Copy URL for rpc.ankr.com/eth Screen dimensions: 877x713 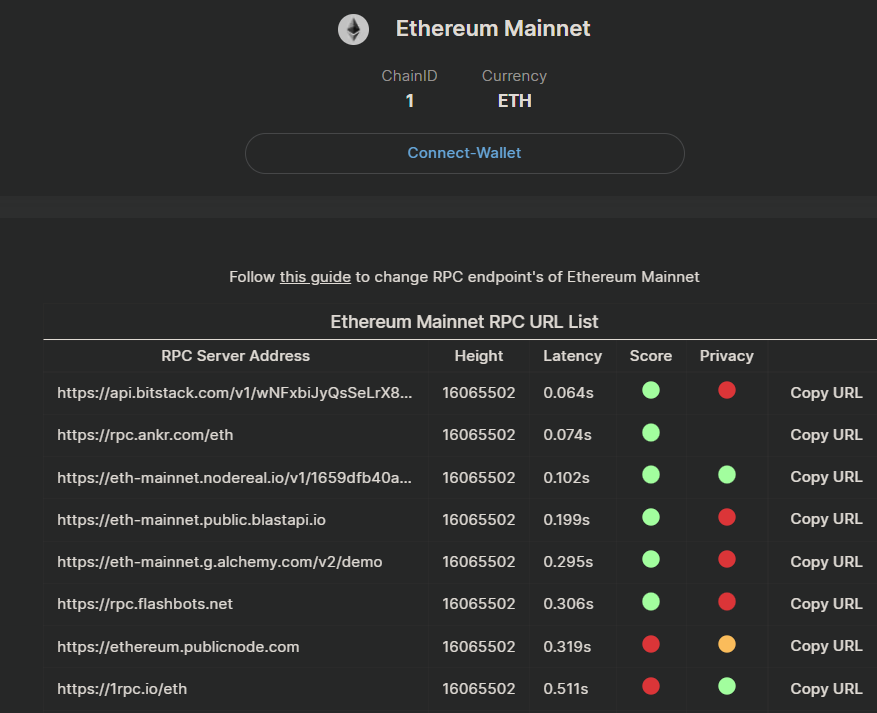pos(826,435)
